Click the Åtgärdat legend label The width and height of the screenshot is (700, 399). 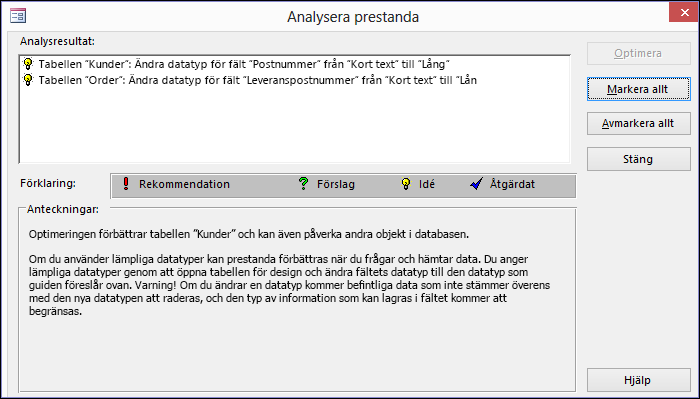coord(512,184)
